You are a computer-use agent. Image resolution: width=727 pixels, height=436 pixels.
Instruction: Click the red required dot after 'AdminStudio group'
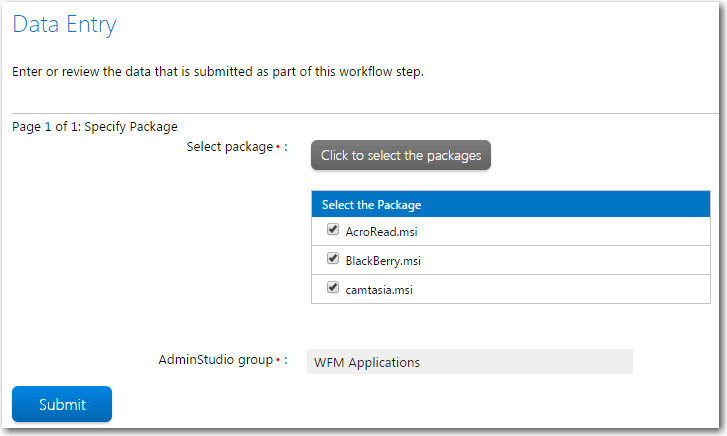278,360
